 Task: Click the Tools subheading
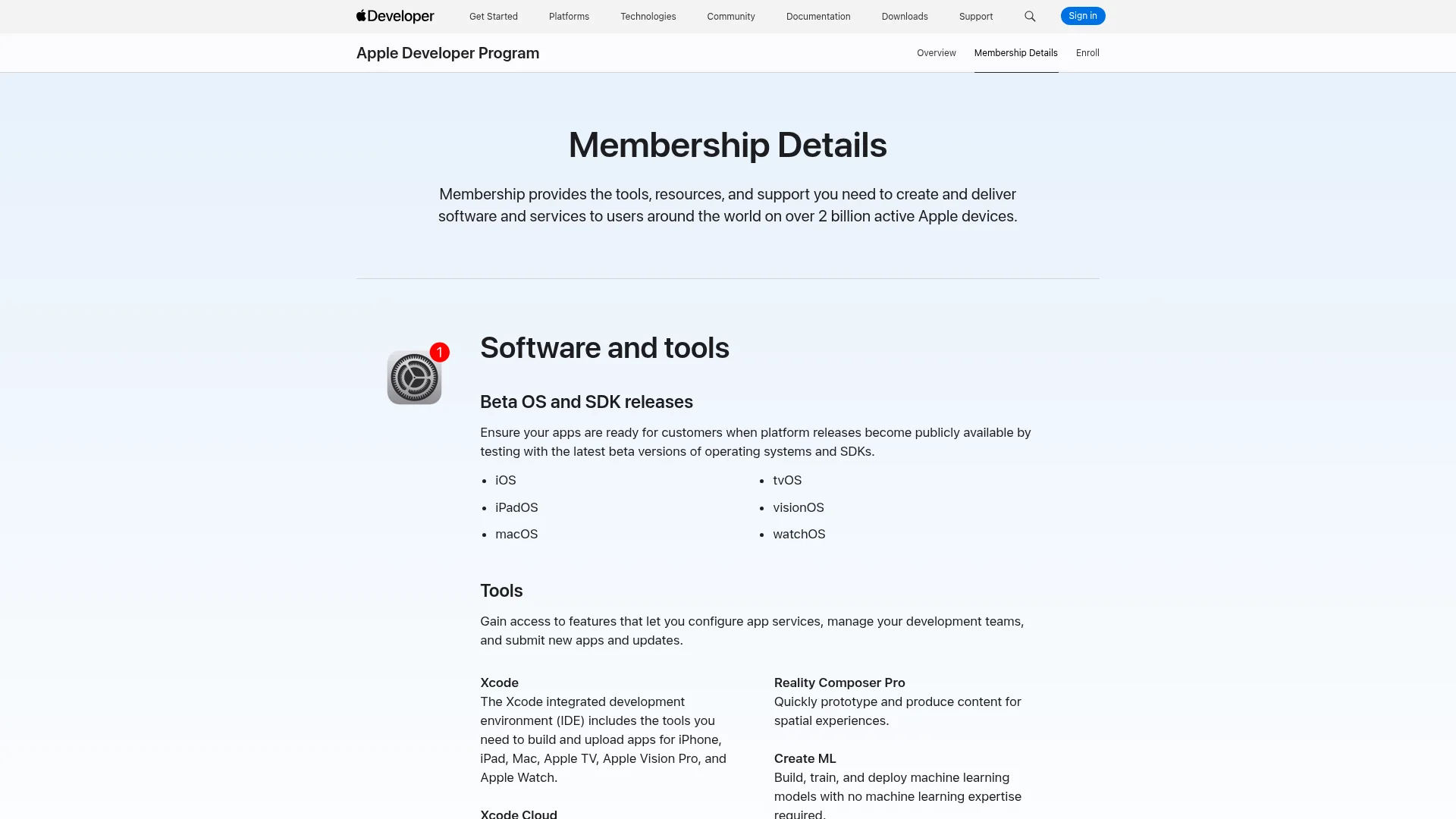tap(501, 591)
